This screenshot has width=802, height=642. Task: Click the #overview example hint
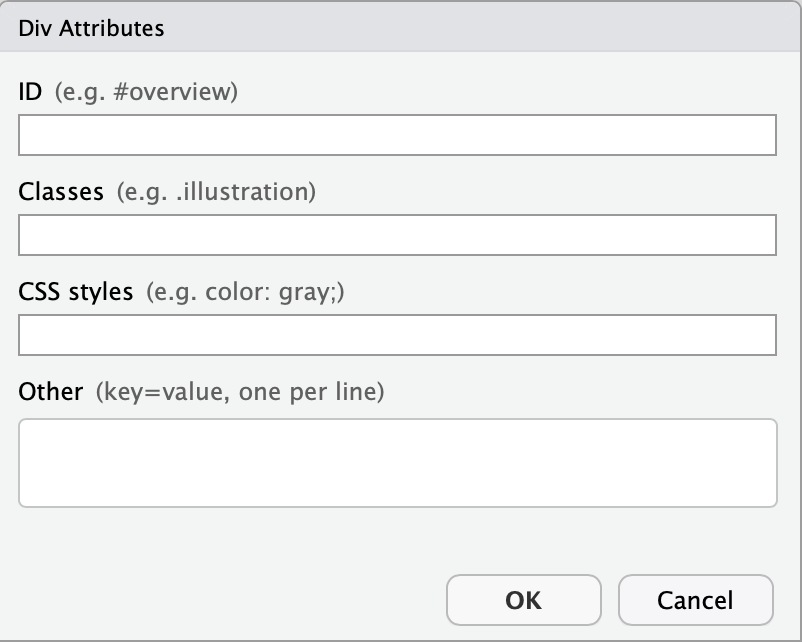[146, 93]
